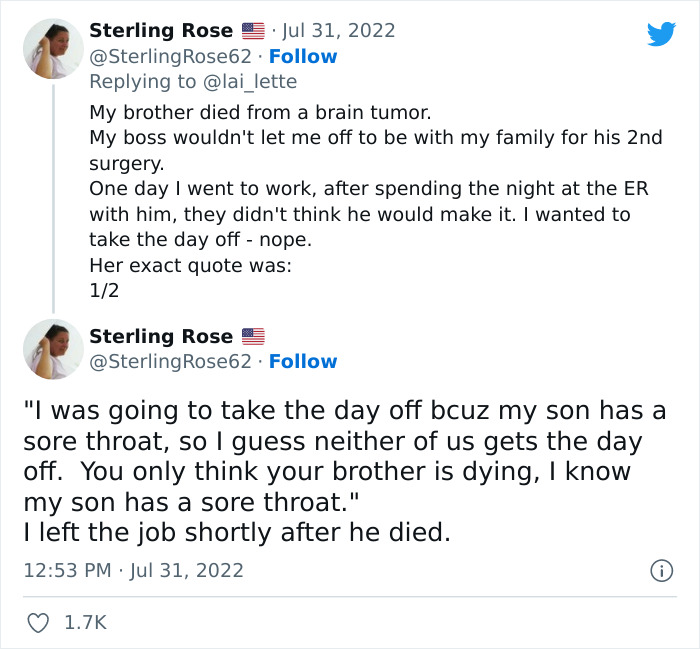Follow SterlingRose62 from the second tweet

303,361
